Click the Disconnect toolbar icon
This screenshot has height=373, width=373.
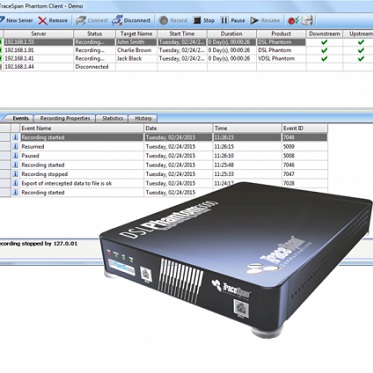pos(117,21)
